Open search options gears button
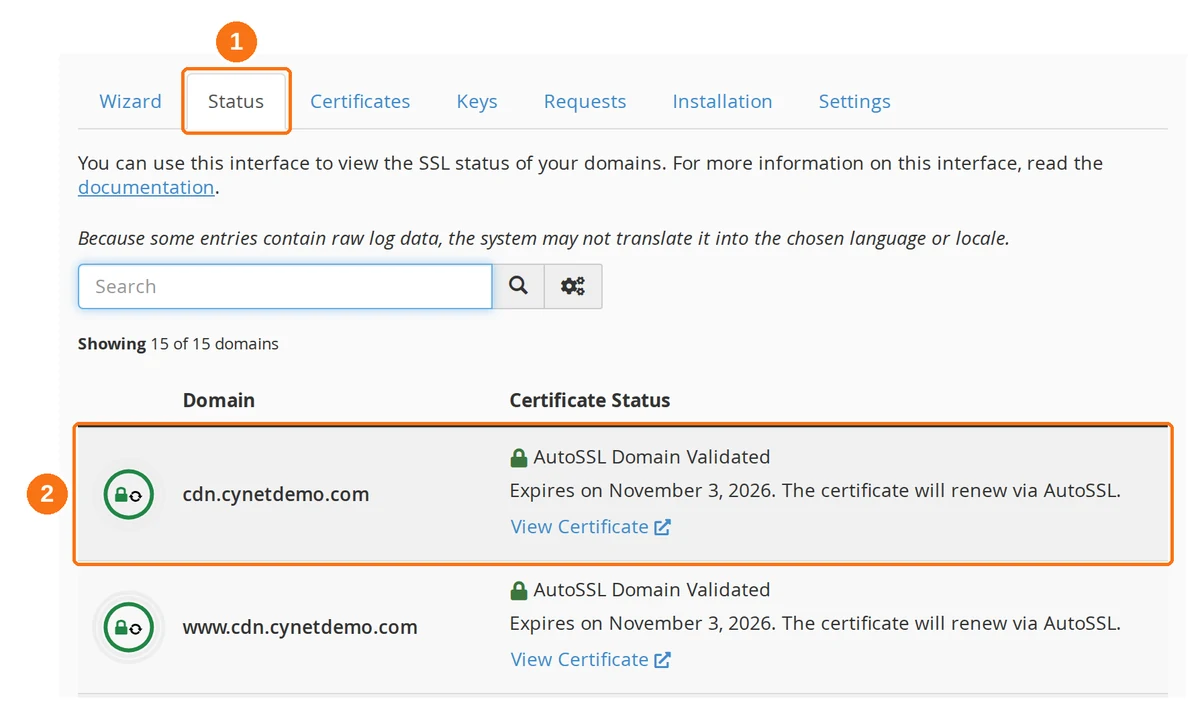This screenshot has width=1200, height=711. [x=573, y=286]
